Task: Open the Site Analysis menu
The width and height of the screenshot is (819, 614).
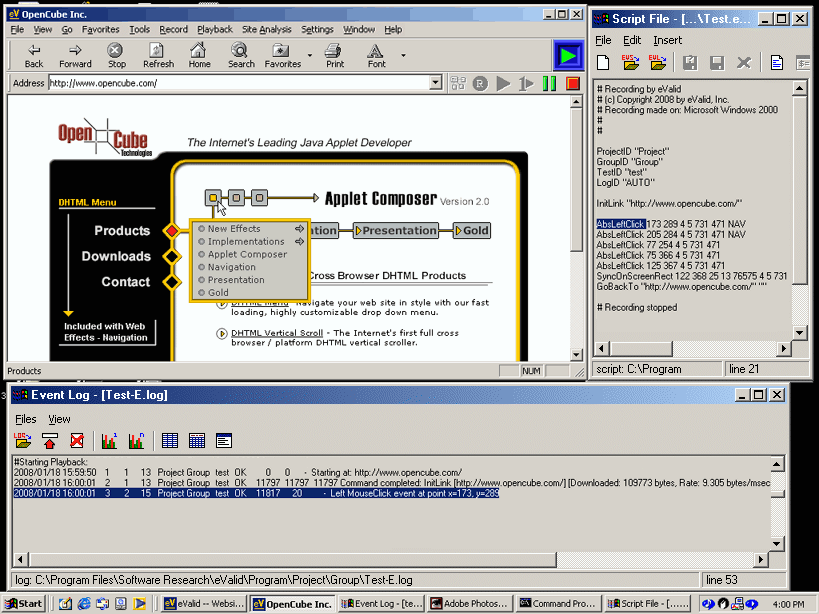Action: (266, 29)
